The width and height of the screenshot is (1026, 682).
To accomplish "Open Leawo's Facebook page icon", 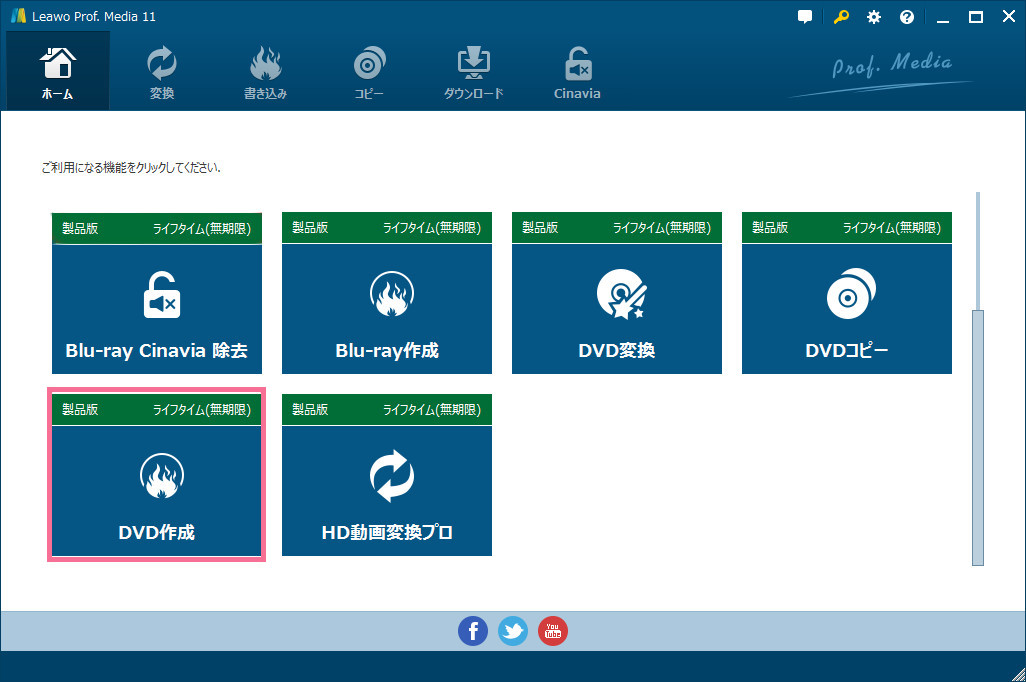I will [473, 631].
